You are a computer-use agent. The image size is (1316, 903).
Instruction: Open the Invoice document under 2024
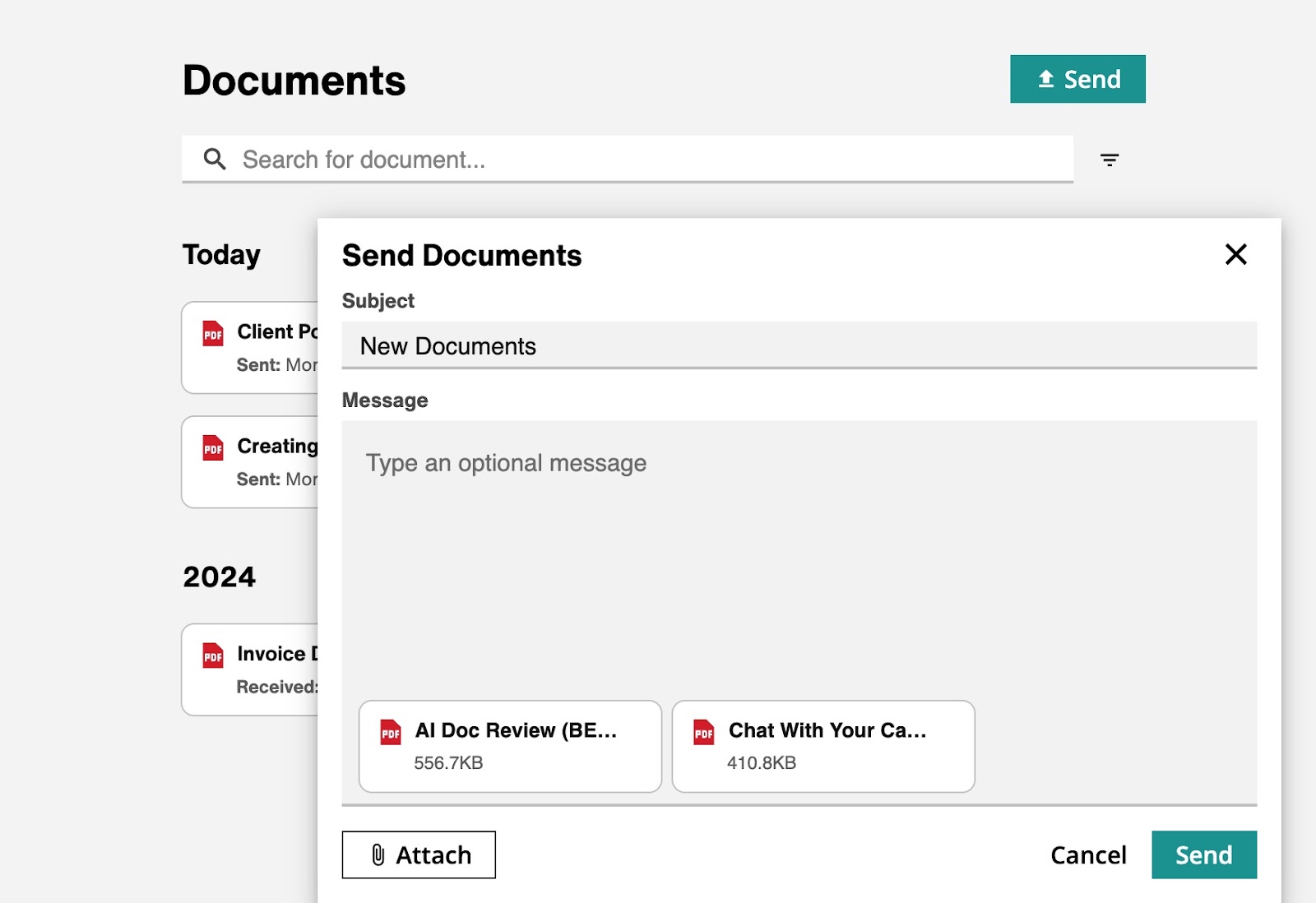tap(247, 670)
